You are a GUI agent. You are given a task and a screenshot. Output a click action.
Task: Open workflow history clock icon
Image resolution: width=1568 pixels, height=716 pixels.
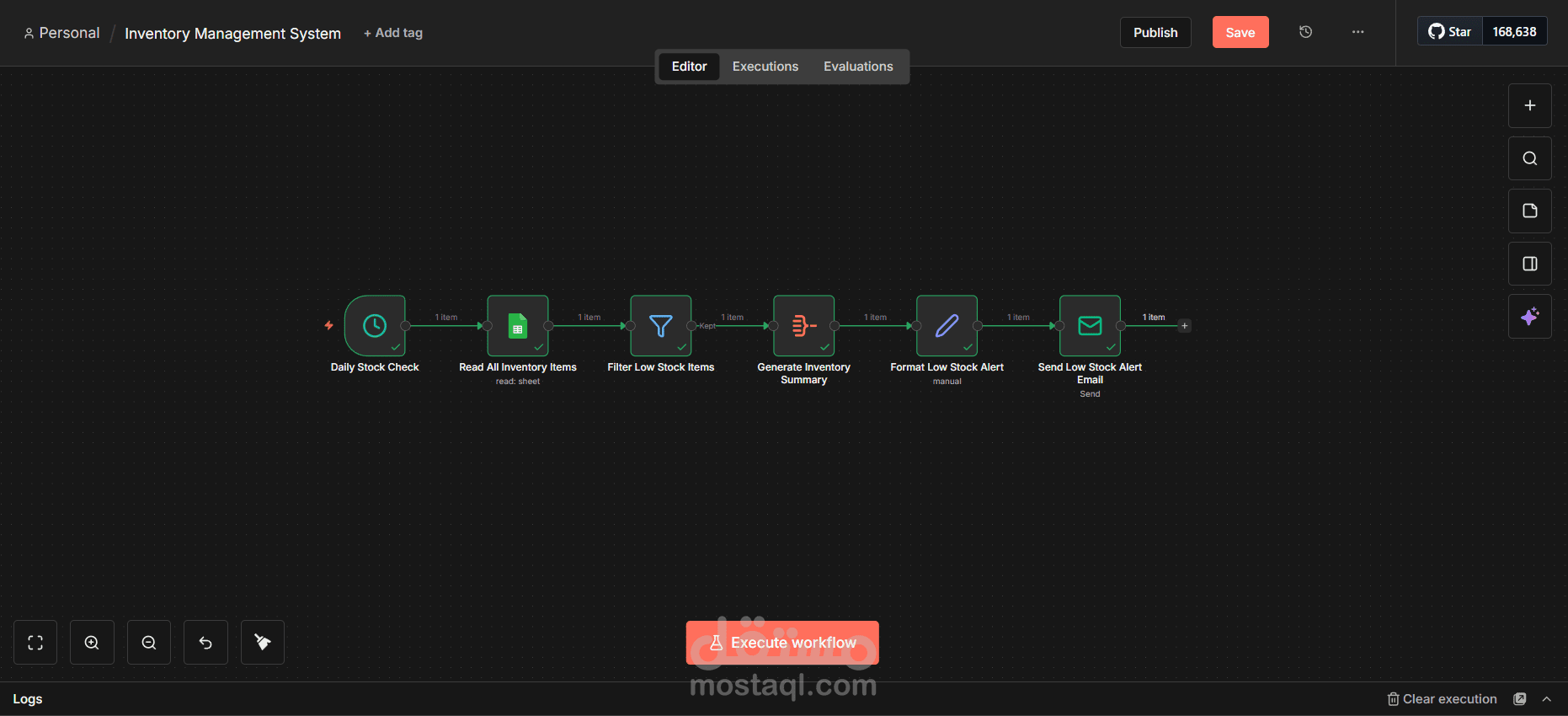(1306, 32)
